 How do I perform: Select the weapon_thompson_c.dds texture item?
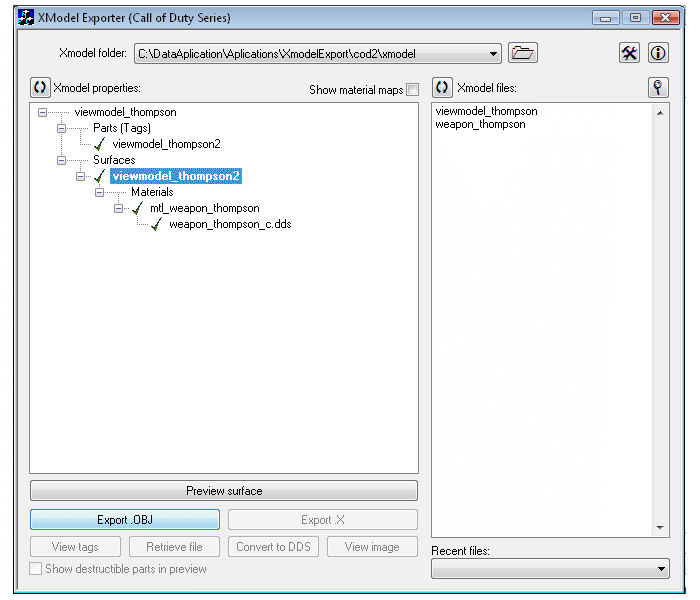click(230, 224)
